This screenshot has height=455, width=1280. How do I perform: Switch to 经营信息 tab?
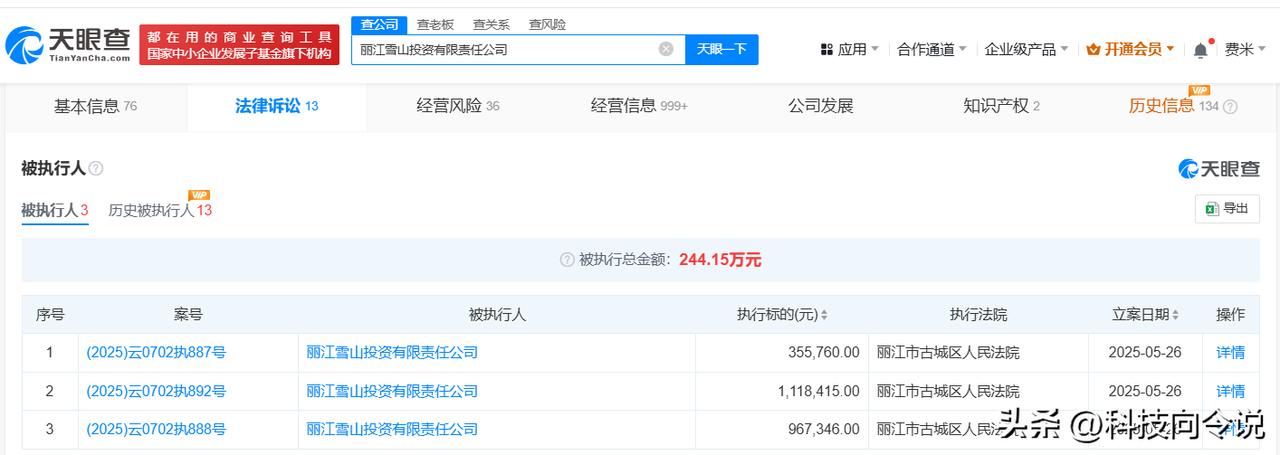pyautogui.click(x=639, y=106)
